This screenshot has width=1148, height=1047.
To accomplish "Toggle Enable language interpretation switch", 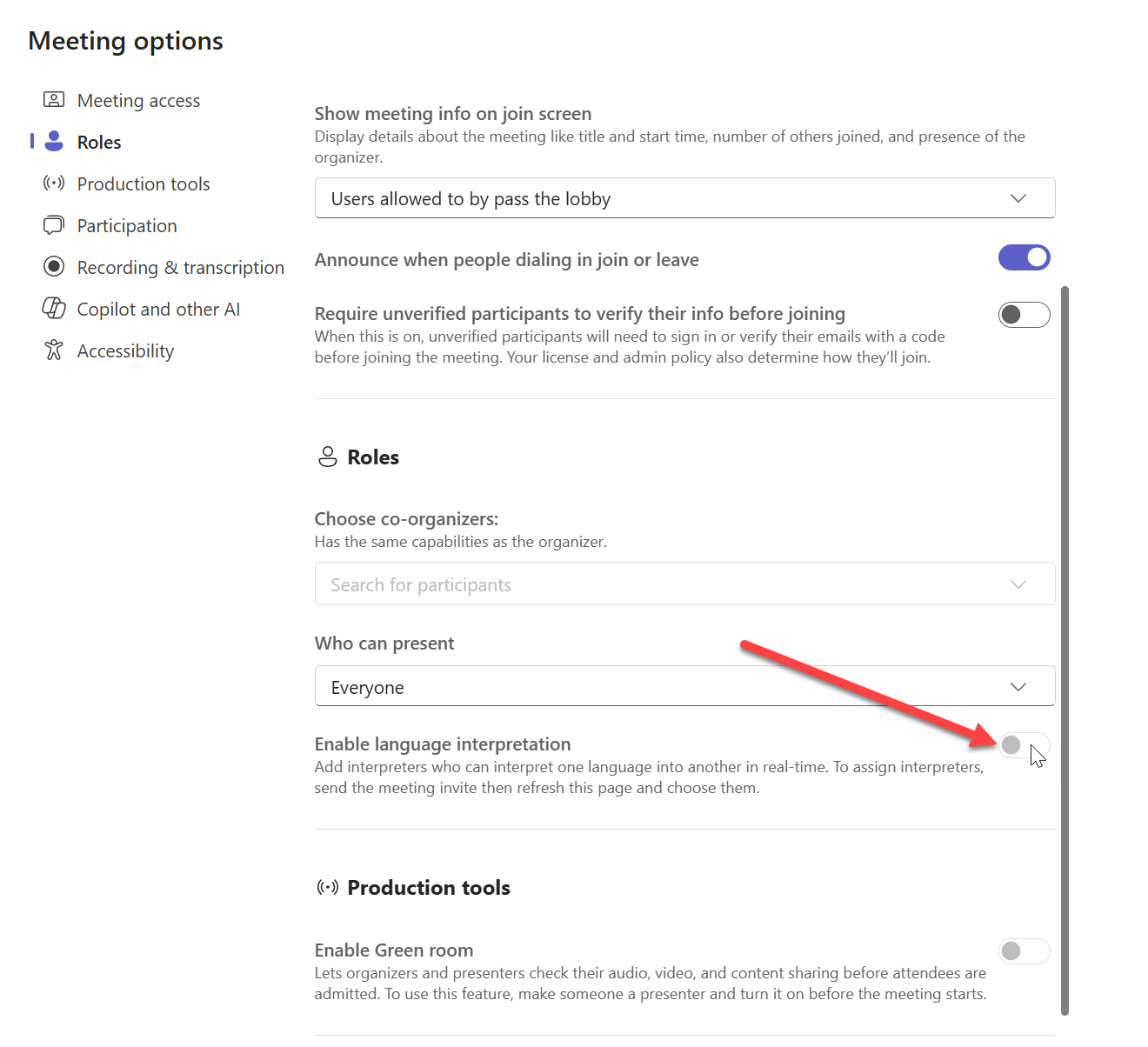I will [x=1024, y=745].
